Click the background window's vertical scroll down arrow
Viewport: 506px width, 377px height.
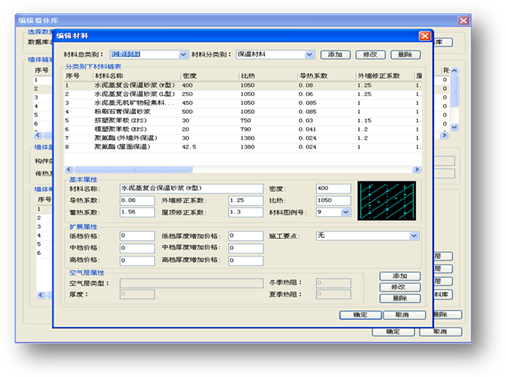(x=454, y=127)
